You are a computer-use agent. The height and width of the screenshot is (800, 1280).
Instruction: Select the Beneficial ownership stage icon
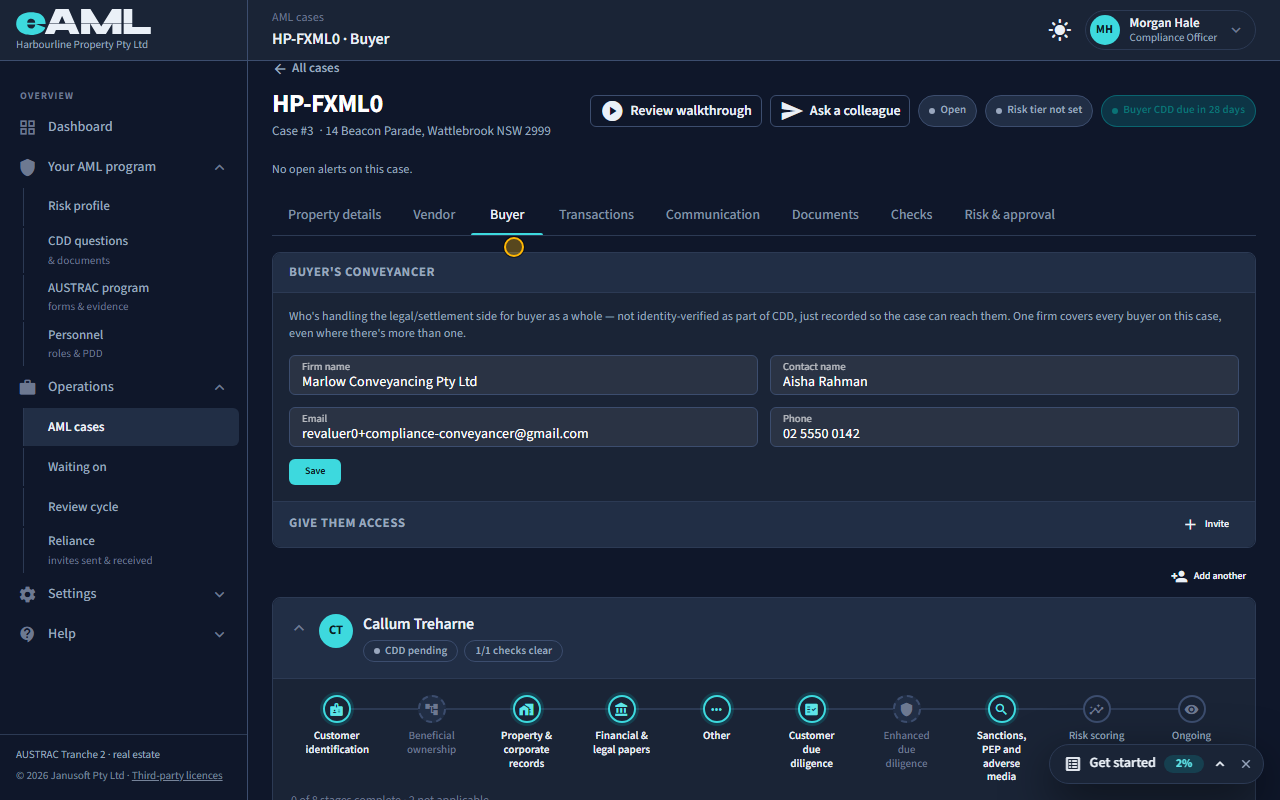point(432,709)
